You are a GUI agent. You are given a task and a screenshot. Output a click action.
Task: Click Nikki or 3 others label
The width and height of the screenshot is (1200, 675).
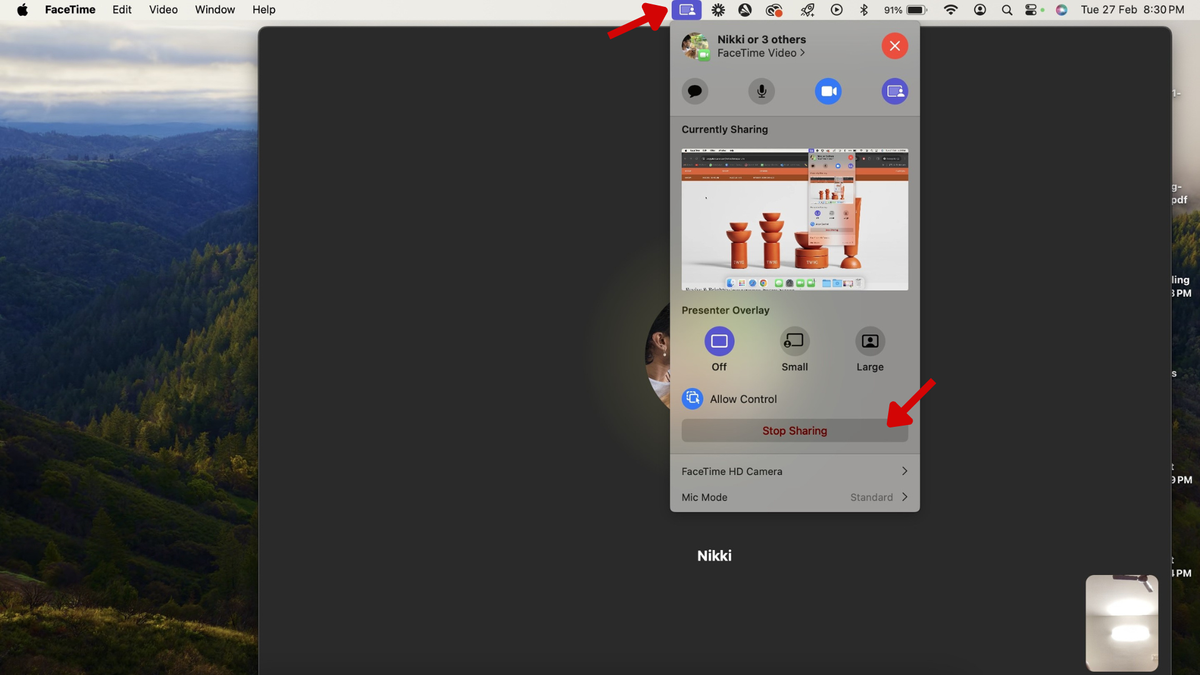[x=762, y=39]
